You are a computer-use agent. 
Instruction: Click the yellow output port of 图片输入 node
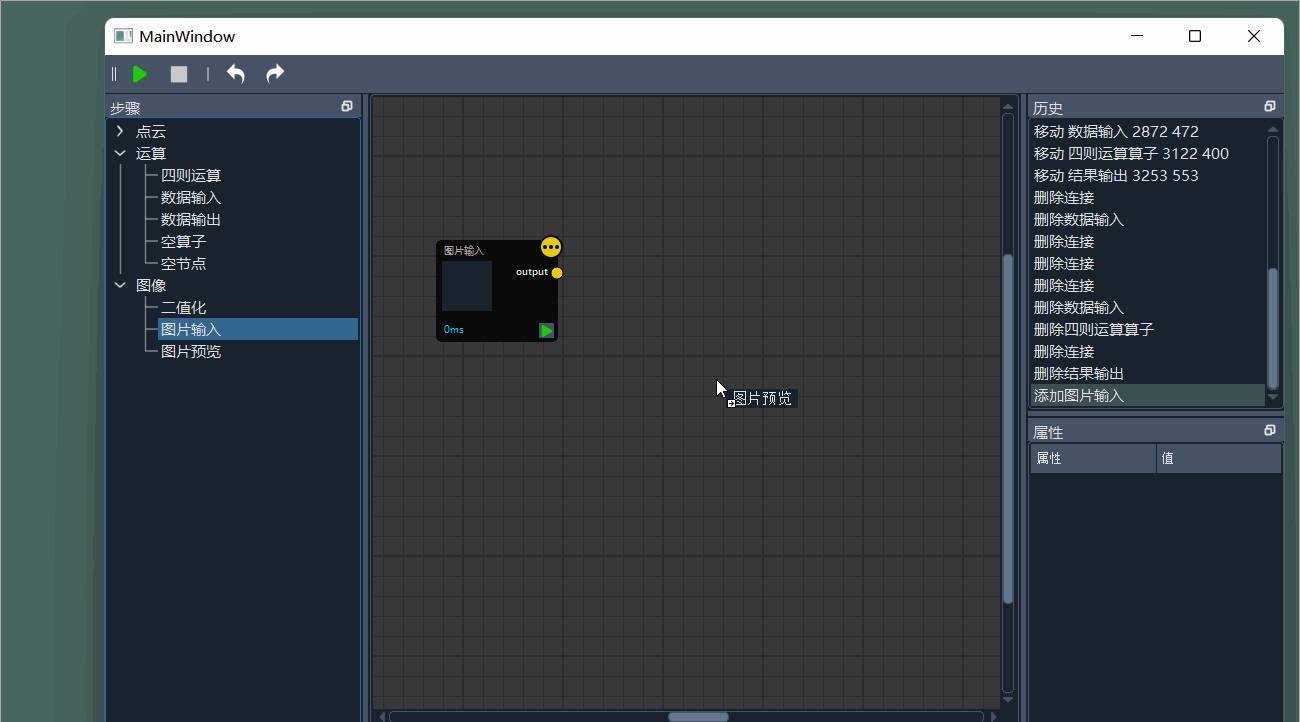tap(557, 273)
